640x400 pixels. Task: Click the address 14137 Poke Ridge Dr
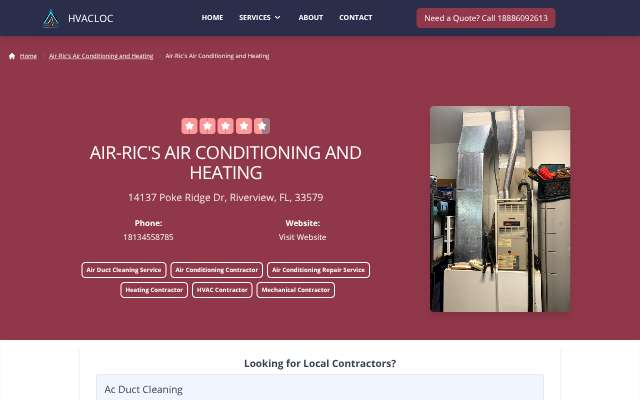225,198
